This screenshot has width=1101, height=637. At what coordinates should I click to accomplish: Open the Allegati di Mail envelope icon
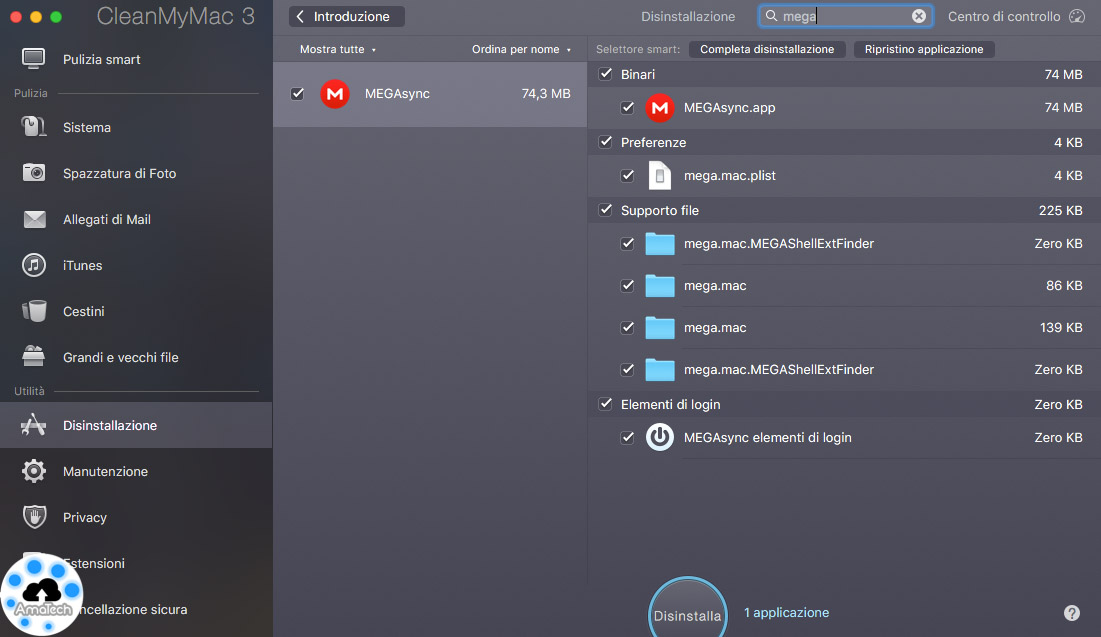[34, 219]
